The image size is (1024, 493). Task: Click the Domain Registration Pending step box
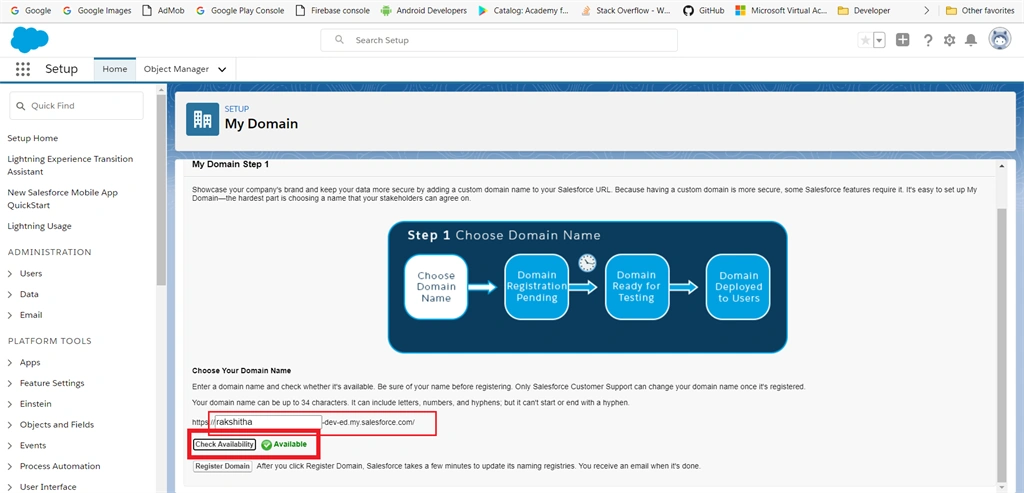click(537, 287)
